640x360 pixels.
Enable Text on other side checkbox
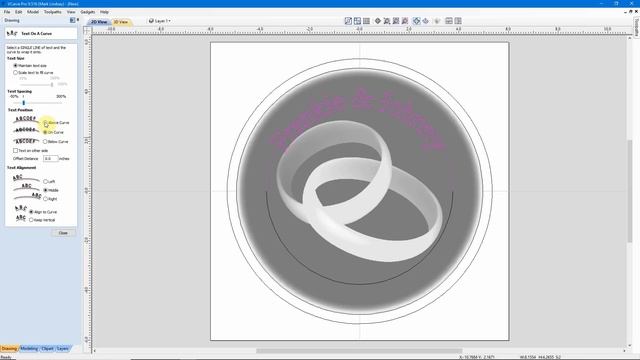(x=16, y=151)
